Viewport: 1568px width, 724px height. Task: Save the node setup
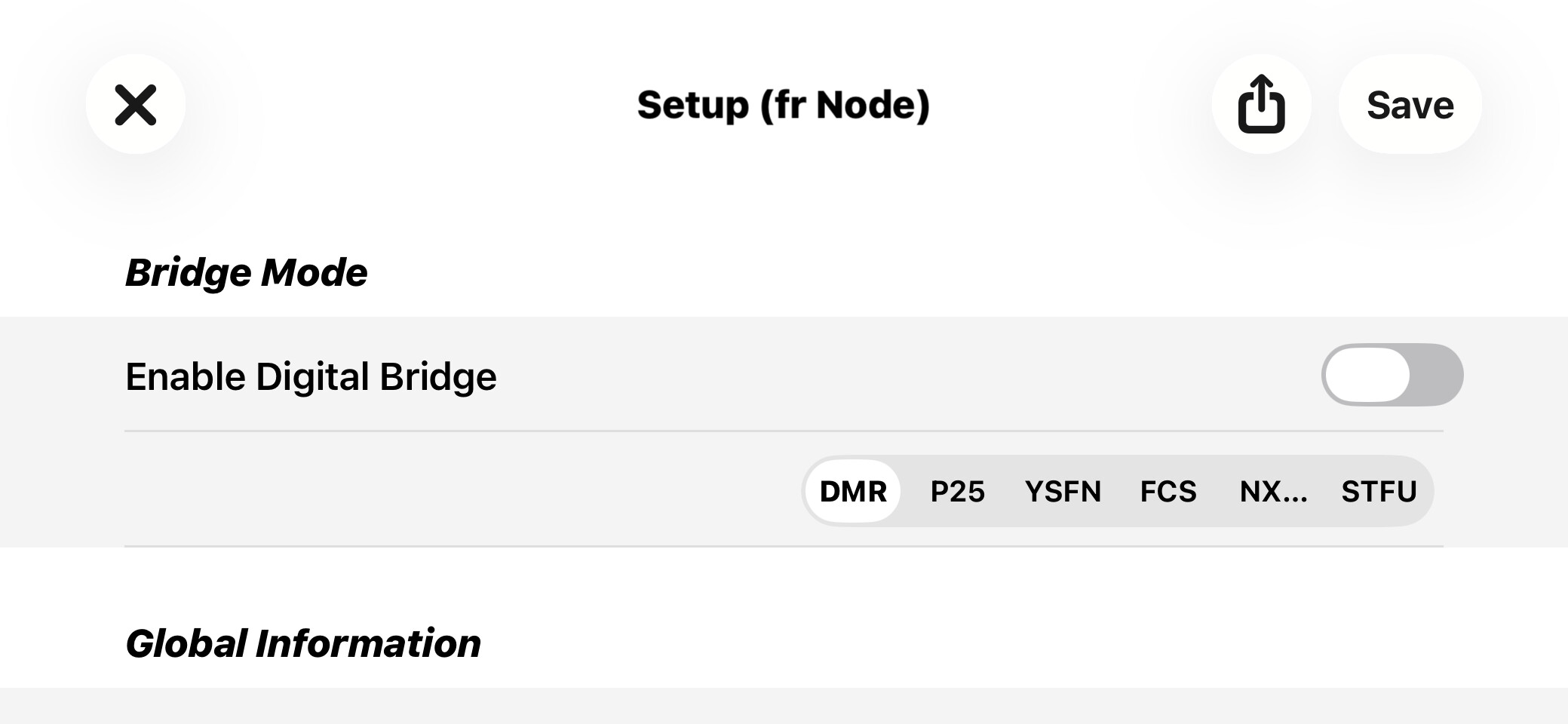(1410, 104)
